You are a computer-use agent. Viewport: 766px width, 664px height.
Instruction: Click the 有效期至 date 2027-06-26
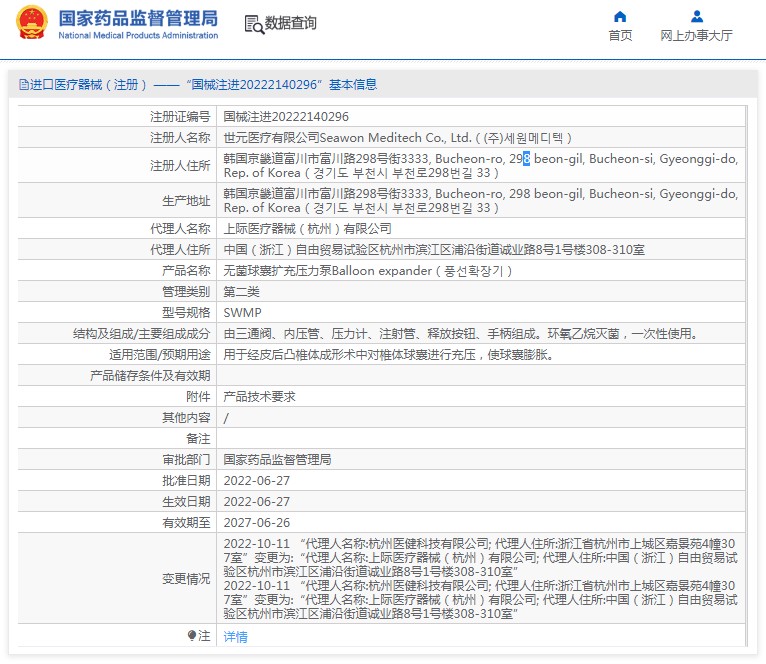click(x=256, y=522)
